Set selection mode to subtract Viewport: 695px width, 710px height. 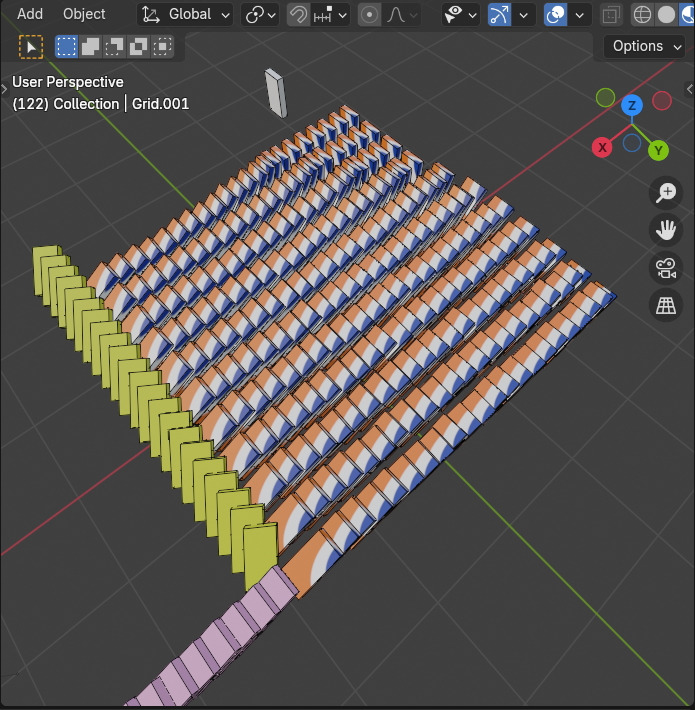(x=114, y=46)
